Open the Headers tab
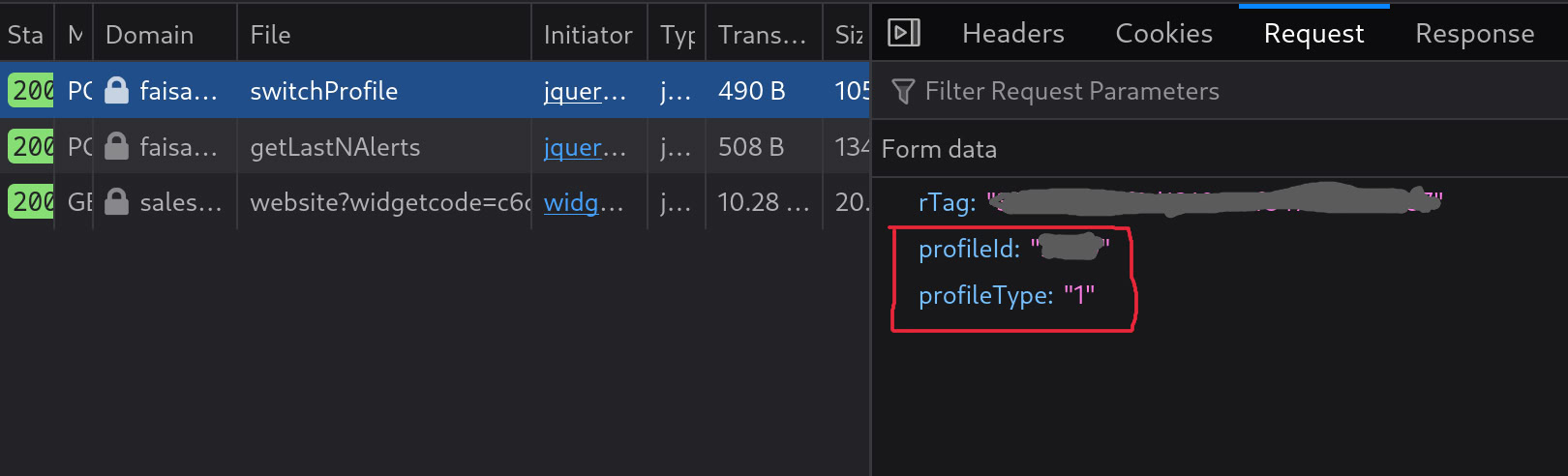This screenshot has width=1568, height=476. click(1012, 34)
